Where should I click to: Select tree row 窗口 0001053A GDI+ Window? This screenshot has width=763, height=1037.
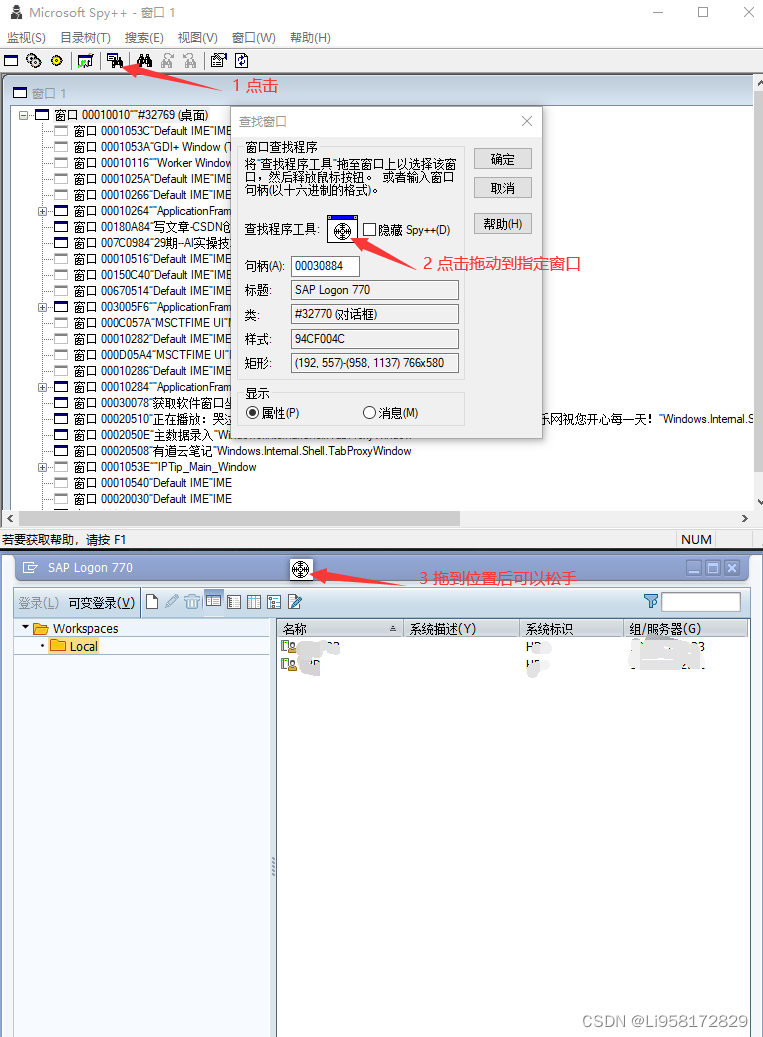coord(152,147)
